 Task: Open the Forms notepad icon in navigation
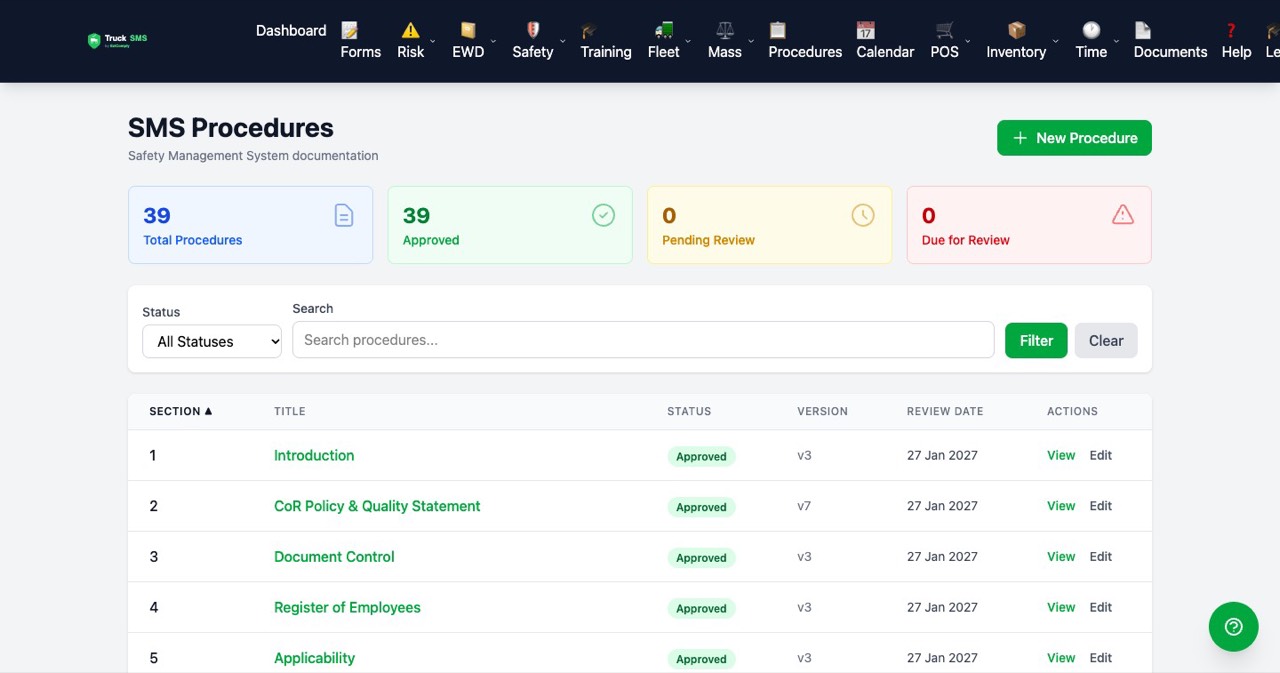[x=349, y=30]
